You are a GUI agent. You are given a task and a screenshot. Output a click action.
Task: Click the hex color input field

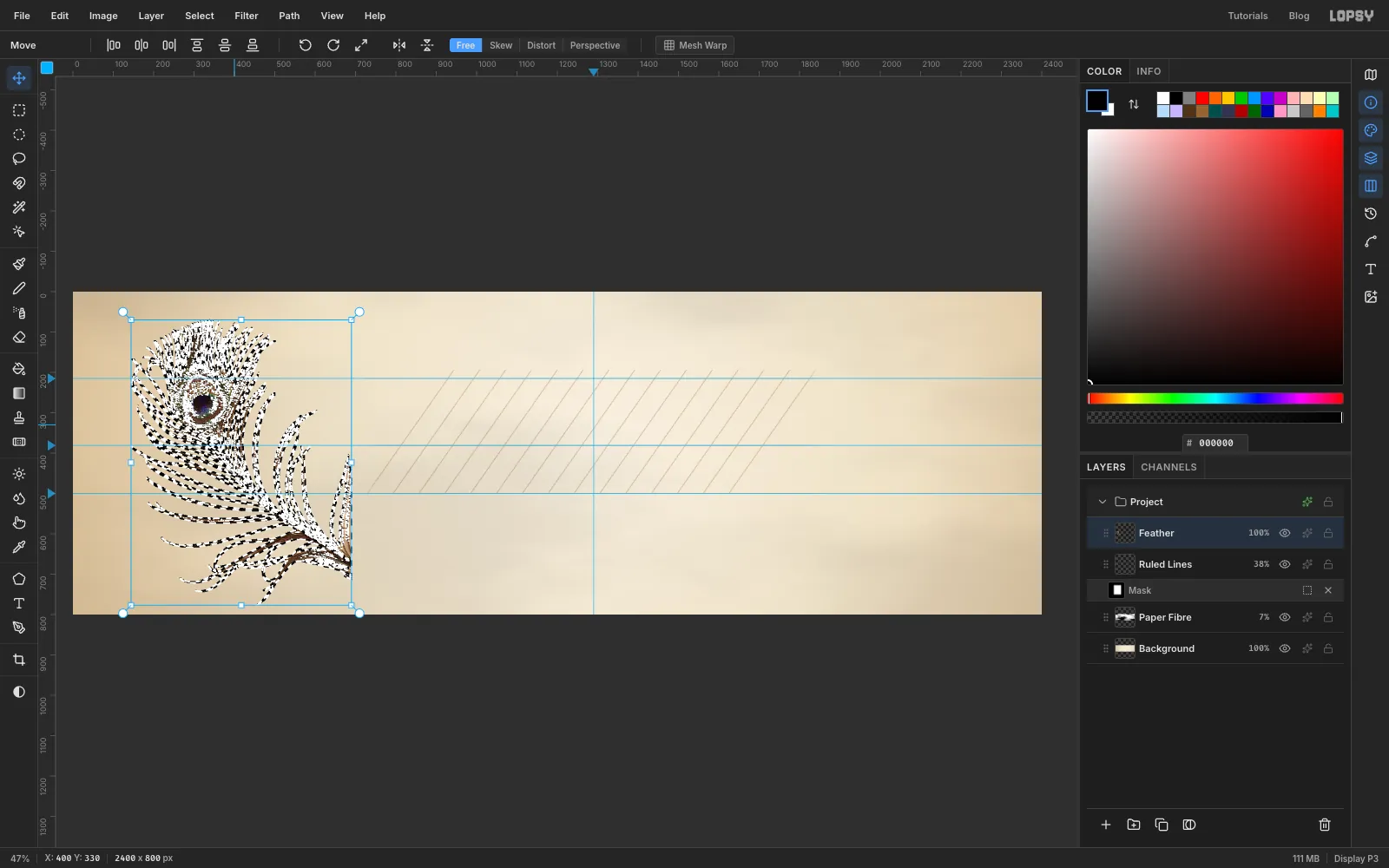[x=1215, y=443]
